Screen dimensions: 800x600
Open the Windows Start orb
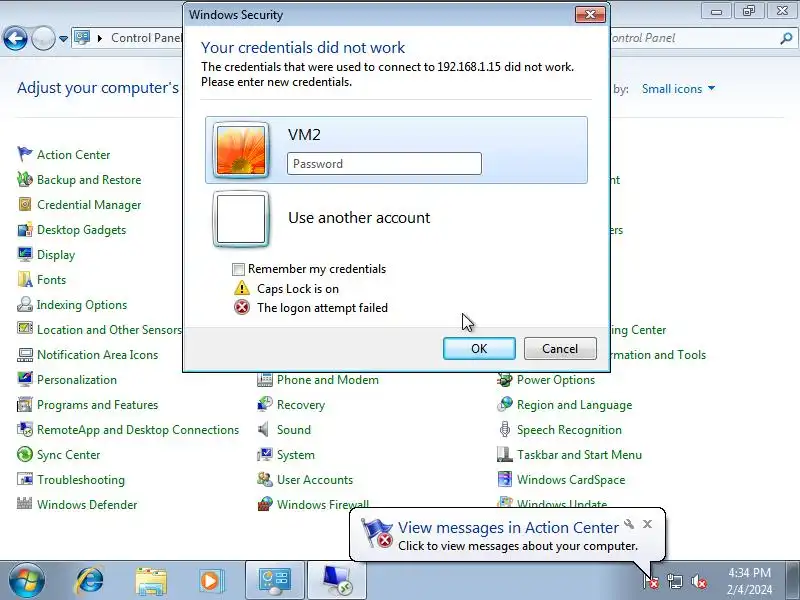[26, 581]
